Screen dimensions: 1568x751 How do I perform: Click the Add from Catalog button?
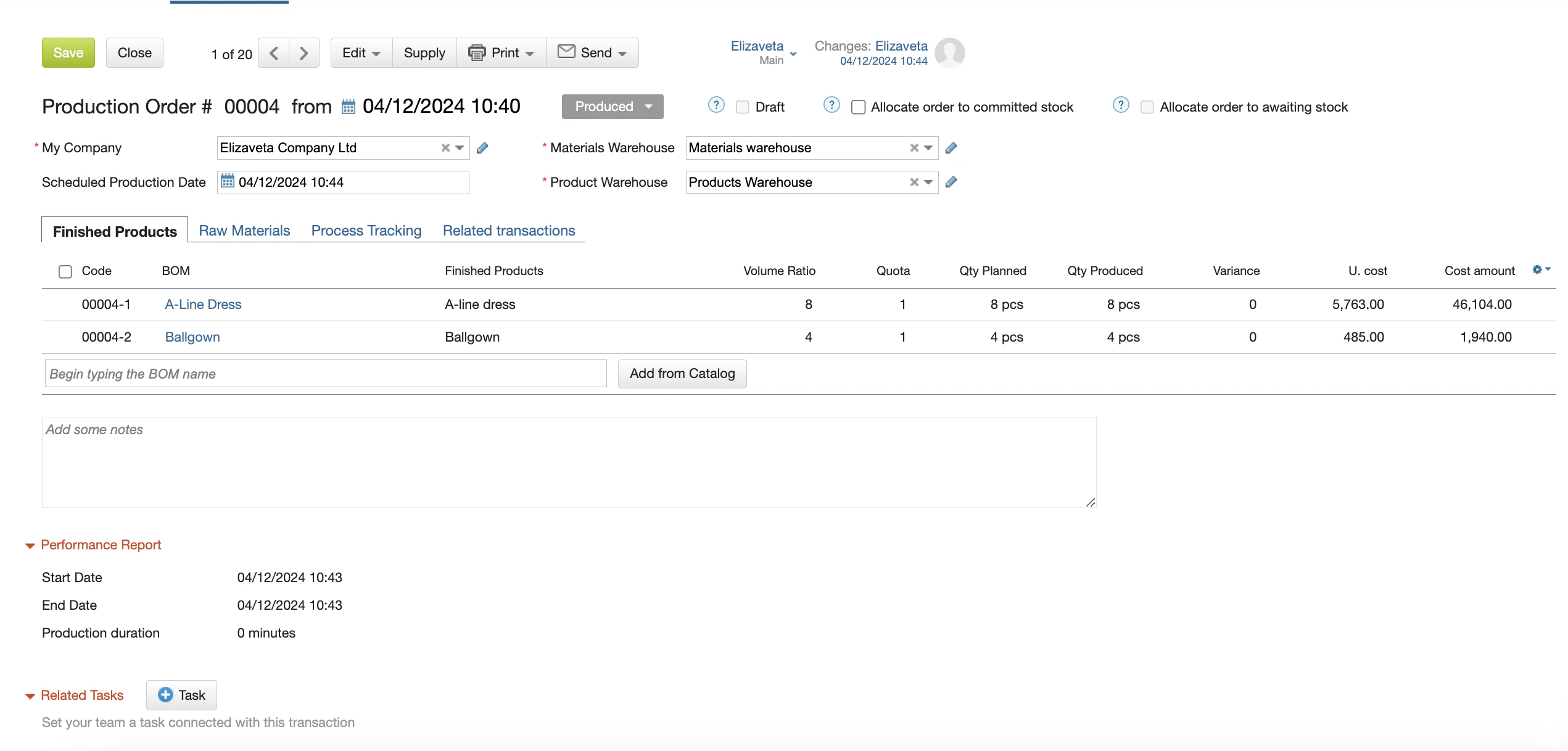click(682, 373)
